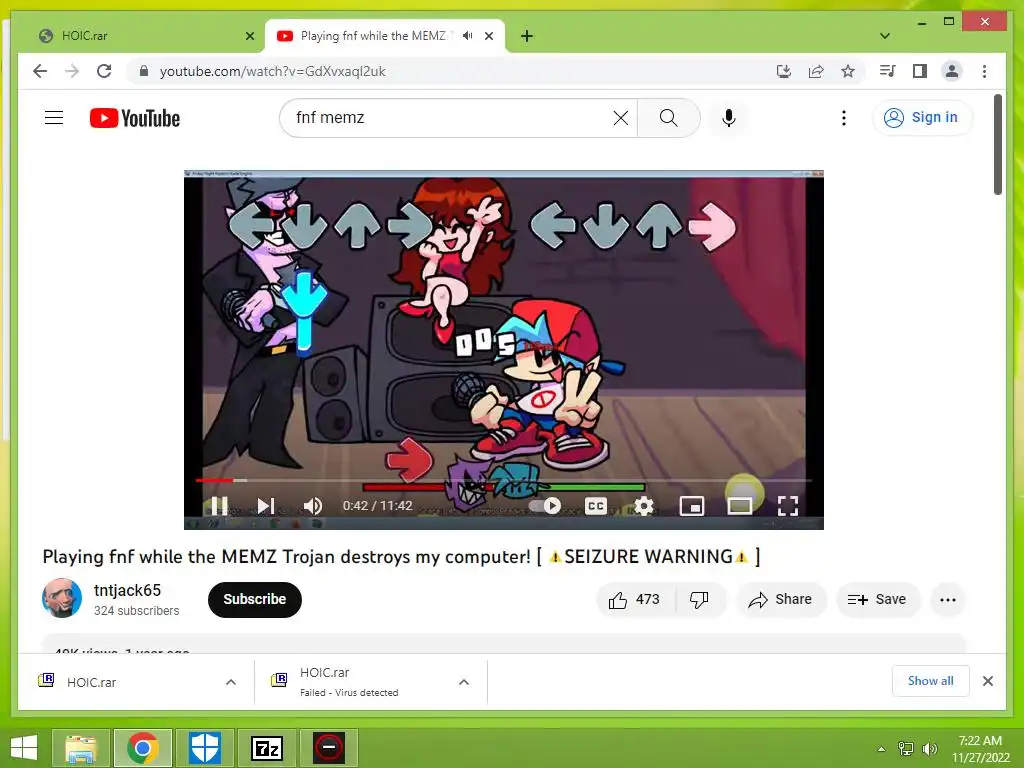Viewport: 1024px width, 768px height.
Task: Expand options for first HOIC.rar download
Action: [x=231, y=682]
